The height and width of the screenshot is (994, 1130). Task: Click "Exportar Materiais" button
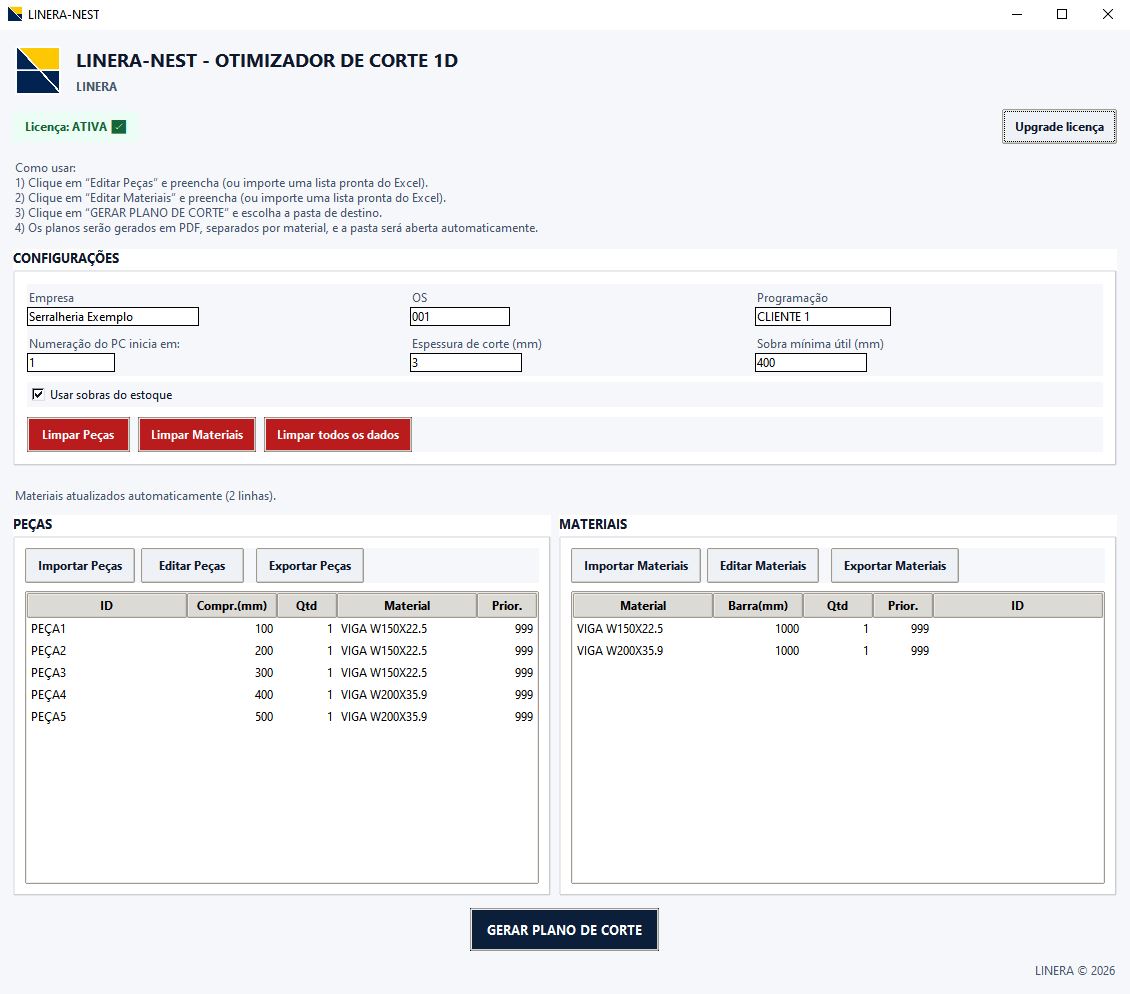coord(895,565)
